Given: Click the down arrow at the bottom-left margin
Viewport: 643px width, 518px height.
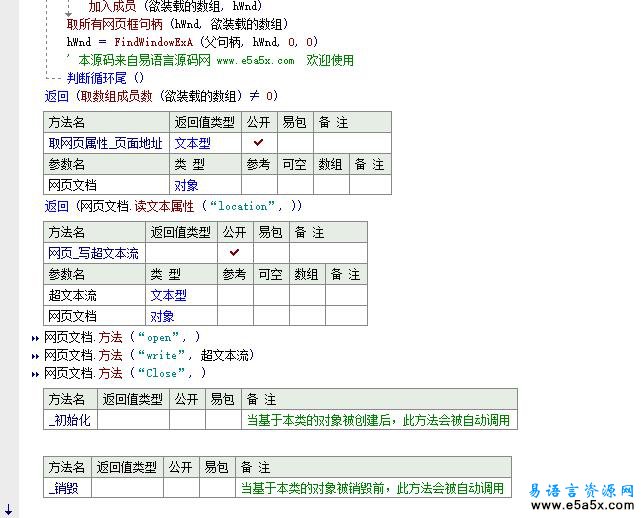Looking at the screenshot, I should (x=9, y=511).
